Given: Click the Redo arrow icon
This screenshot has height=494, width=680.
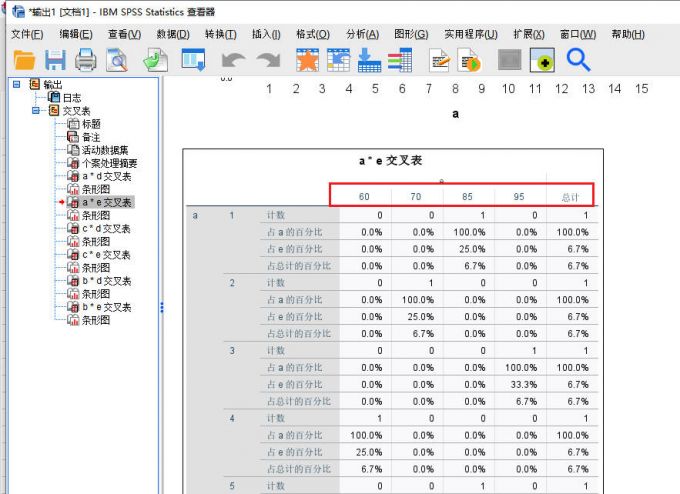Looking at the screenshot, I should (268, 60).
